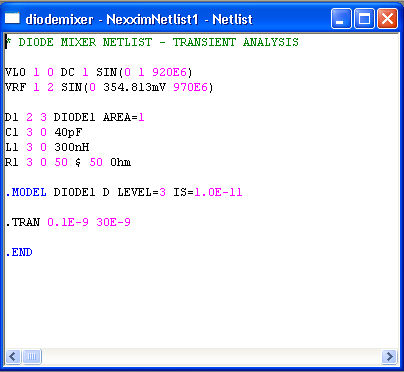
Task: Click the .TRAN statement line
Action: click(68, 222)
